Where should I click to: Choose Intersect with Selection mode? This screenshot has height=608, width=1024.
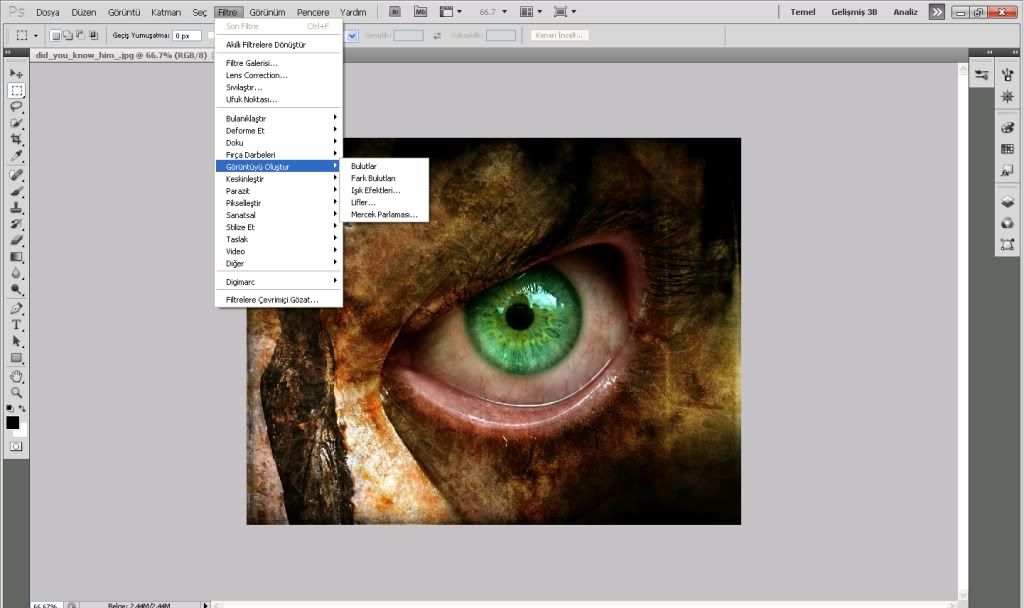click(93, 35)
